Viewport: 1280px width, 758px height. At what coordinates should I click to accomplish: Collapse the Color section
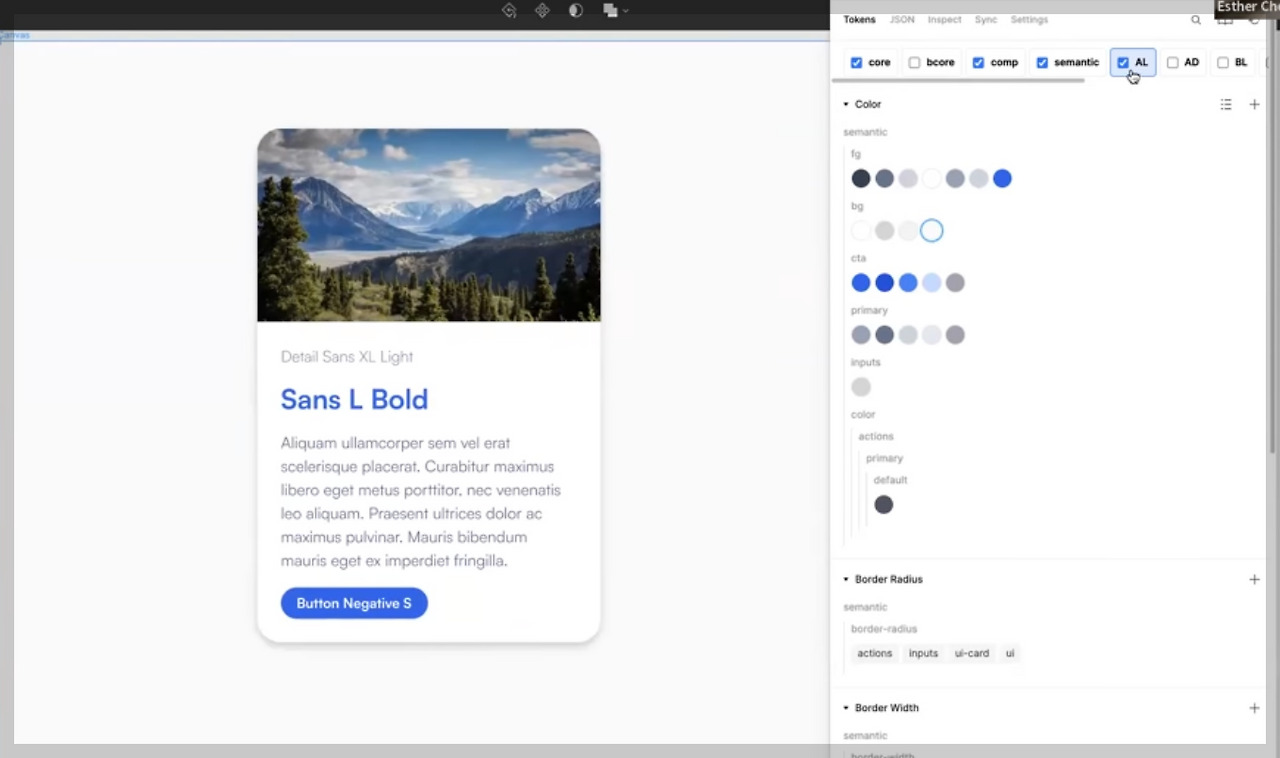(846, 104)
